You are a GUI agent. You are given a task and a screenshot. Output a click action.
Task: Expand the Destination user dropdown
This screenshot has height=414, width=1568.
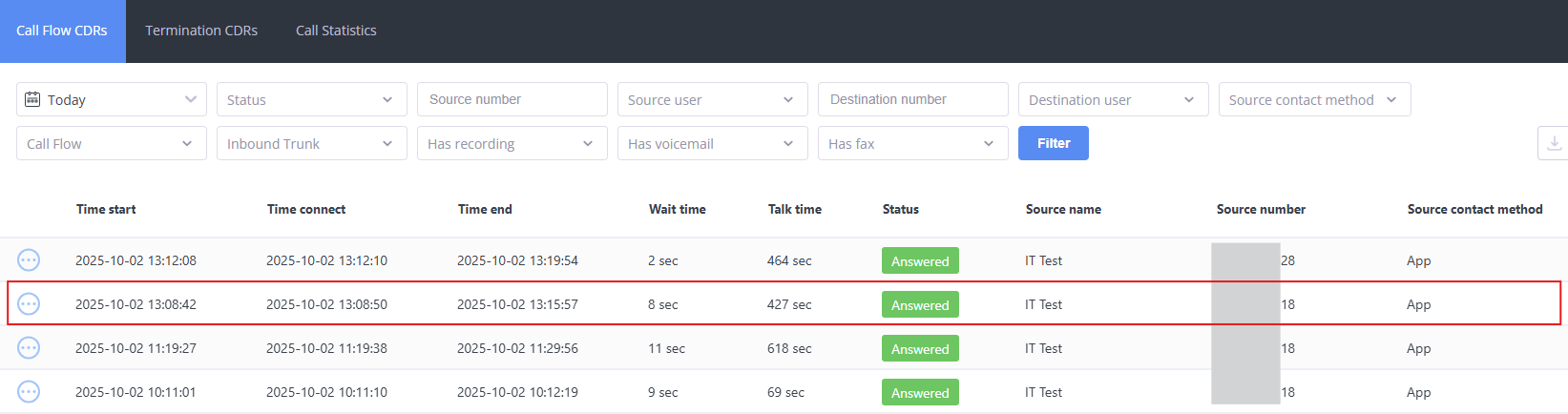coord(1113,99)
